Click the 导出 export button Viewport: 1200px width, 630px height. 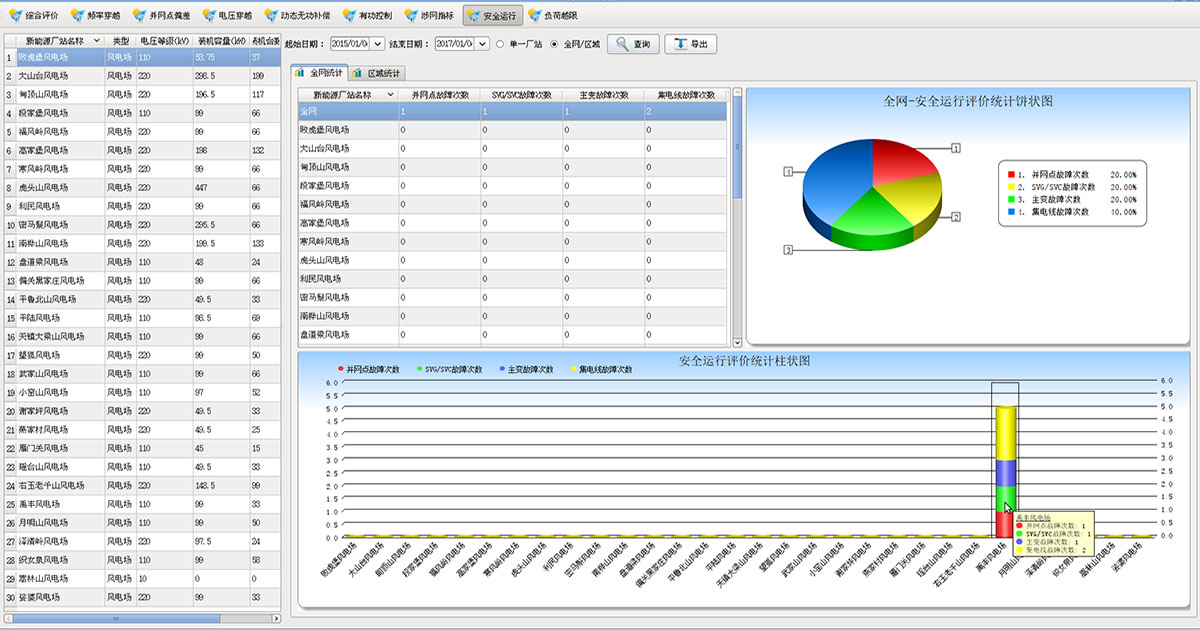[x=691, y=44]
